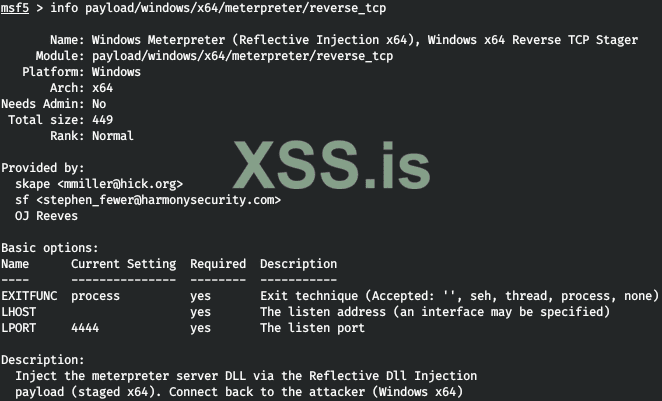
Task: Click the EXITFUNC setting value process
Action: click(x=95, y=296)
